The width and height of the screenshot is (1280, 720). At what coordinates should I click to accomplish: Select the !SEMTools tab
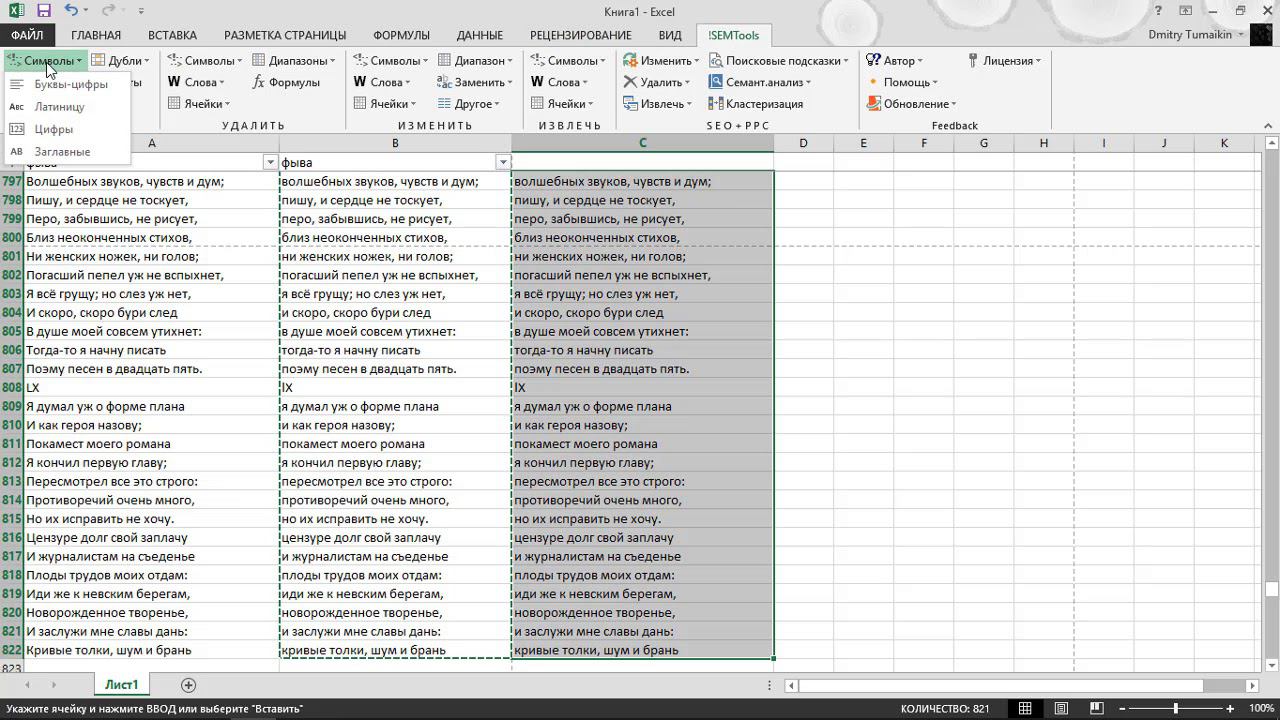[734, 35]
